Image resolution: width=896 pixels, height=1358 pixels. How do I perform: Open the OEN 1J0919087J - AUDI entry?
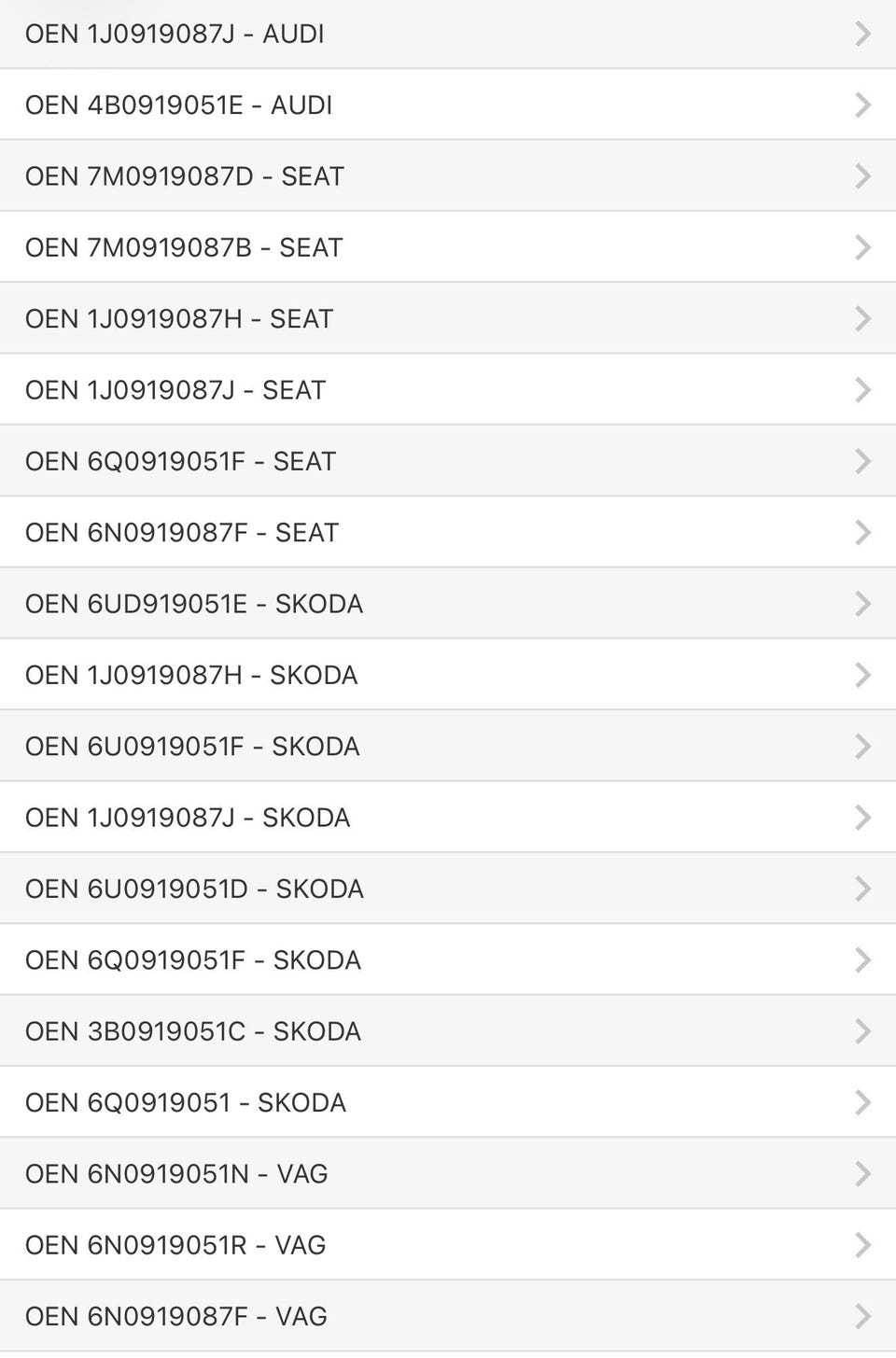point(175,34)
